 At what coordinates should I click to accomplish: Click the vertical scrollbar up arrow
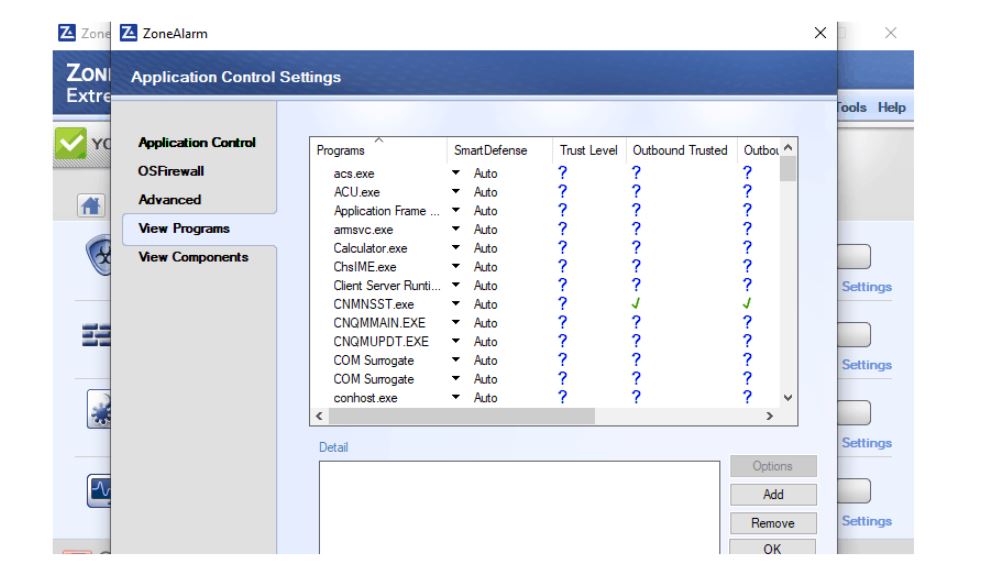788,148
